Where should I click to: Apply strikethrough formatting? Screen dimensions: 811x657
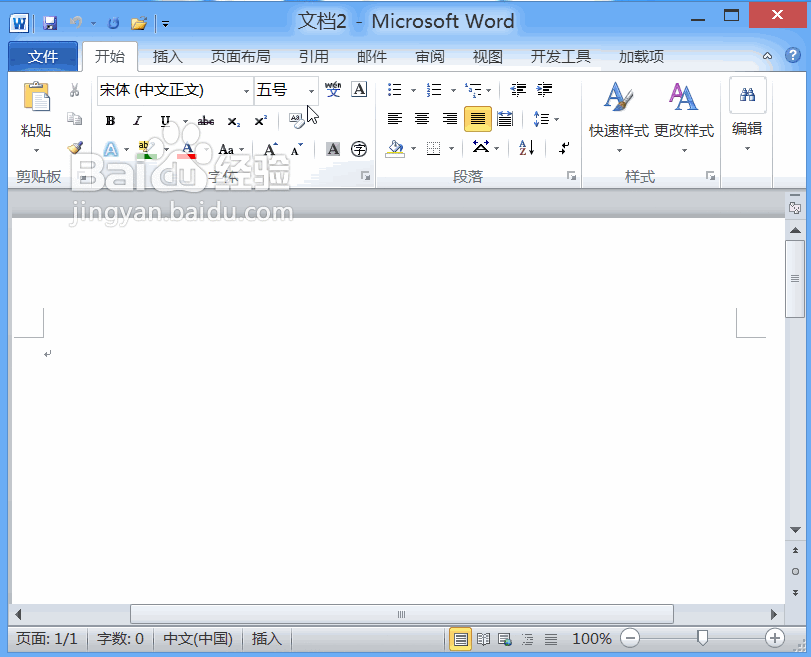point(205,120)
